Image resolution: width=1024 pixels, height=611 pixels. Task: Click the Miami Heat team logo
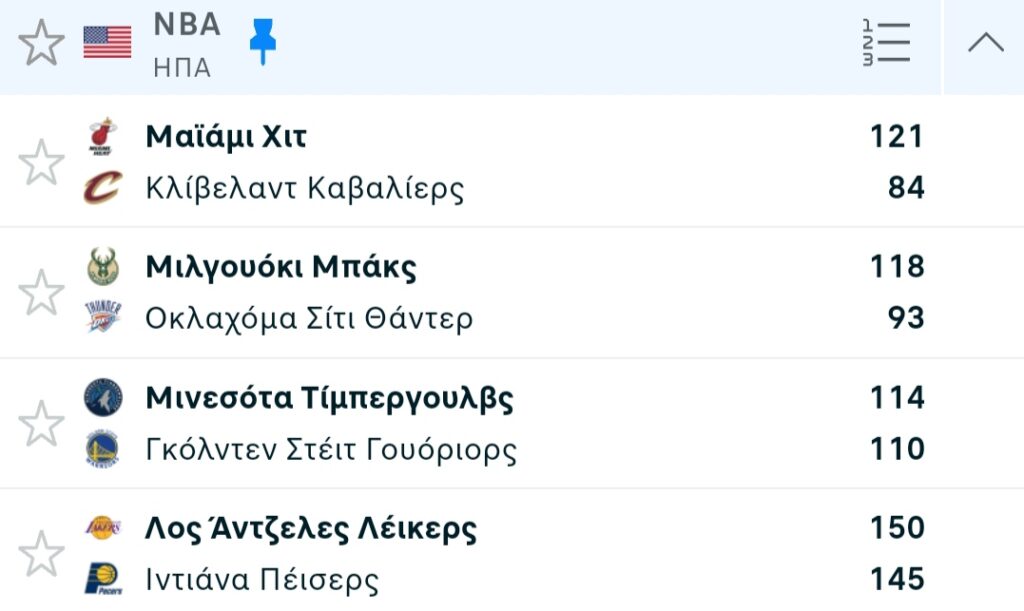point(102,136)
